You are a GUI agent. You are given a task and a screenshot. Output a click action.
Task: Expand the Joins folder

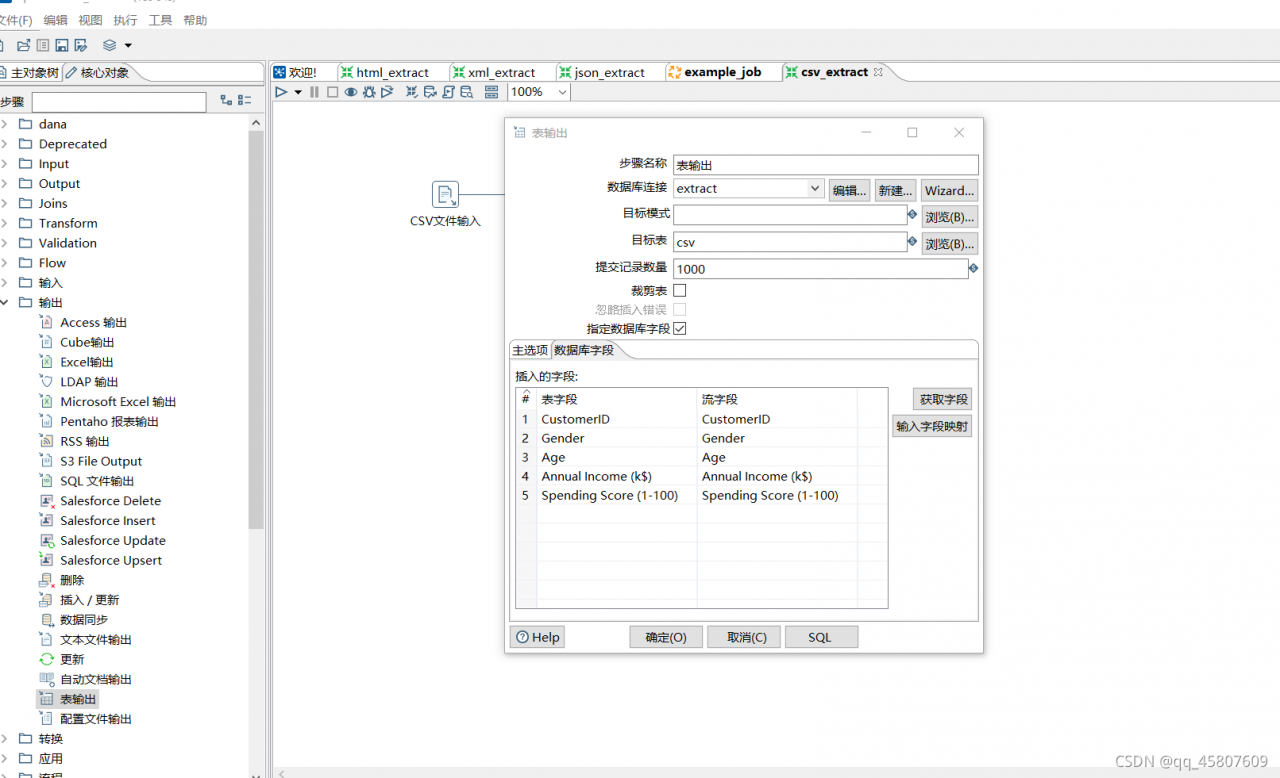tap(5, 203)
